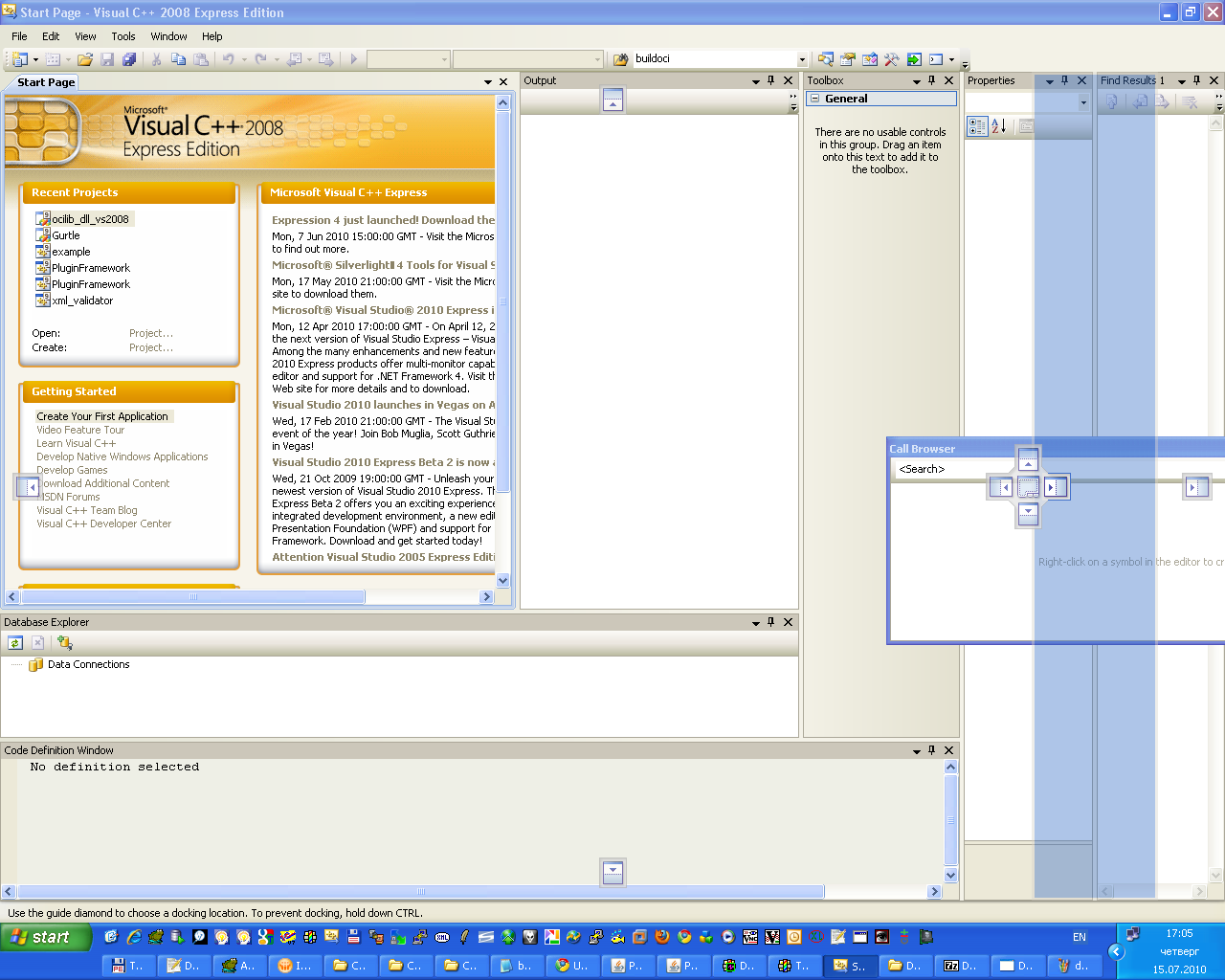Screen dimensions: 1225x980
Task: Toggle auto-hide pin on Toolbox panel
Action: tap(931, 81)
